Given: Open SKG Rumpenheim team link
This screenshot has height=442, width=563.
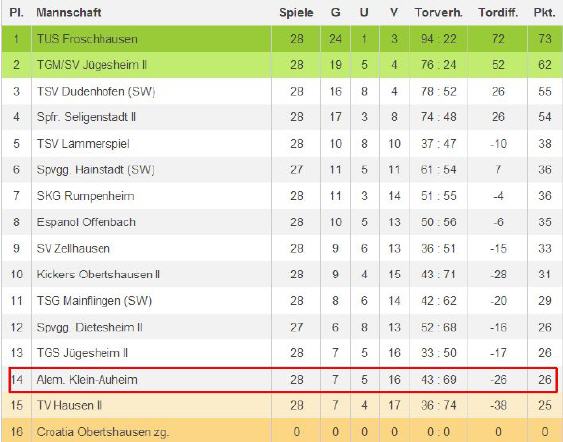Looking at the screenshot, I should point(86,196).
